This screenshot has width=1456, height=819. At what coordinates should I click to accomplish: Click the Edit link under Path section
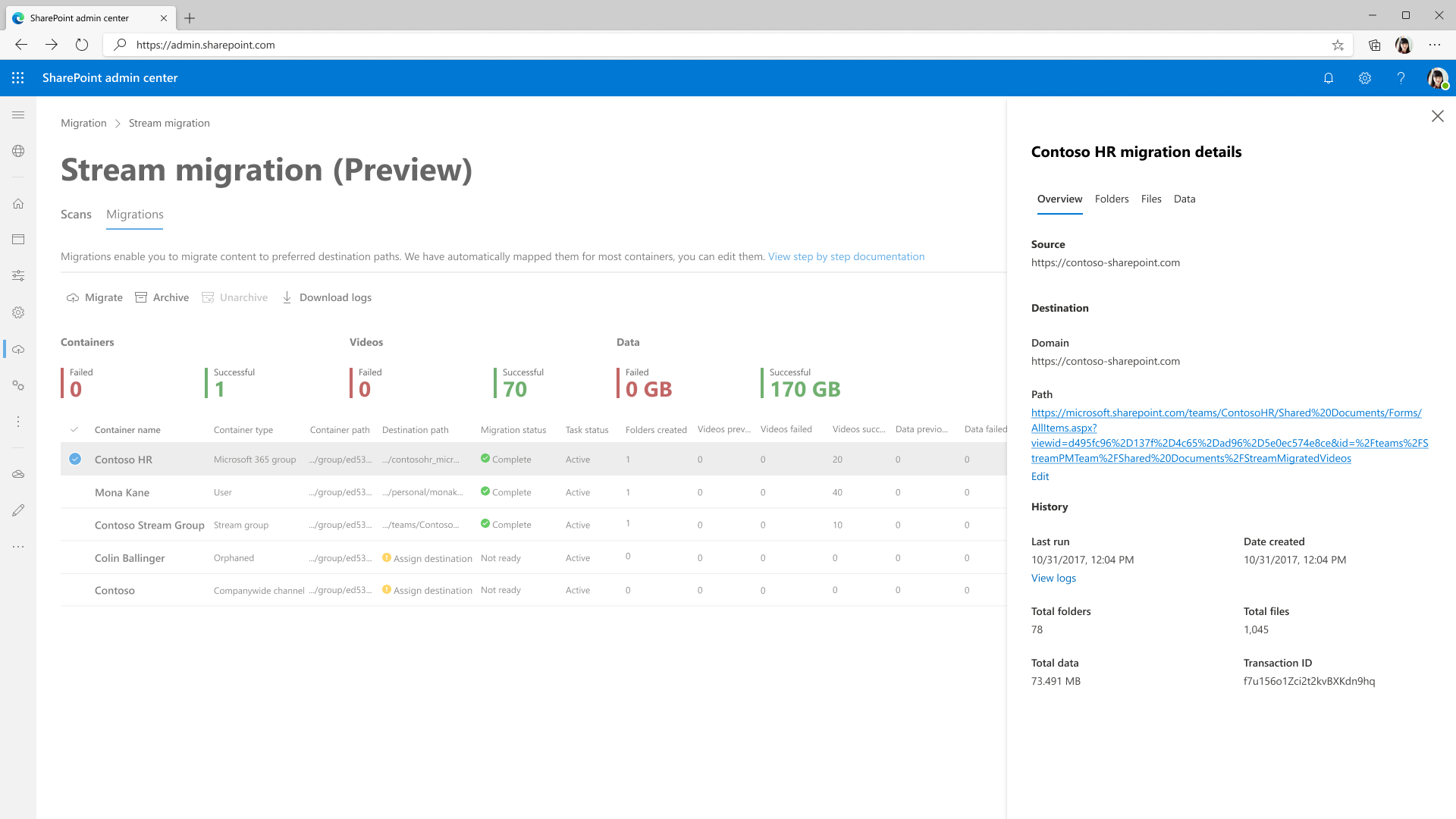coord(1040,475)
